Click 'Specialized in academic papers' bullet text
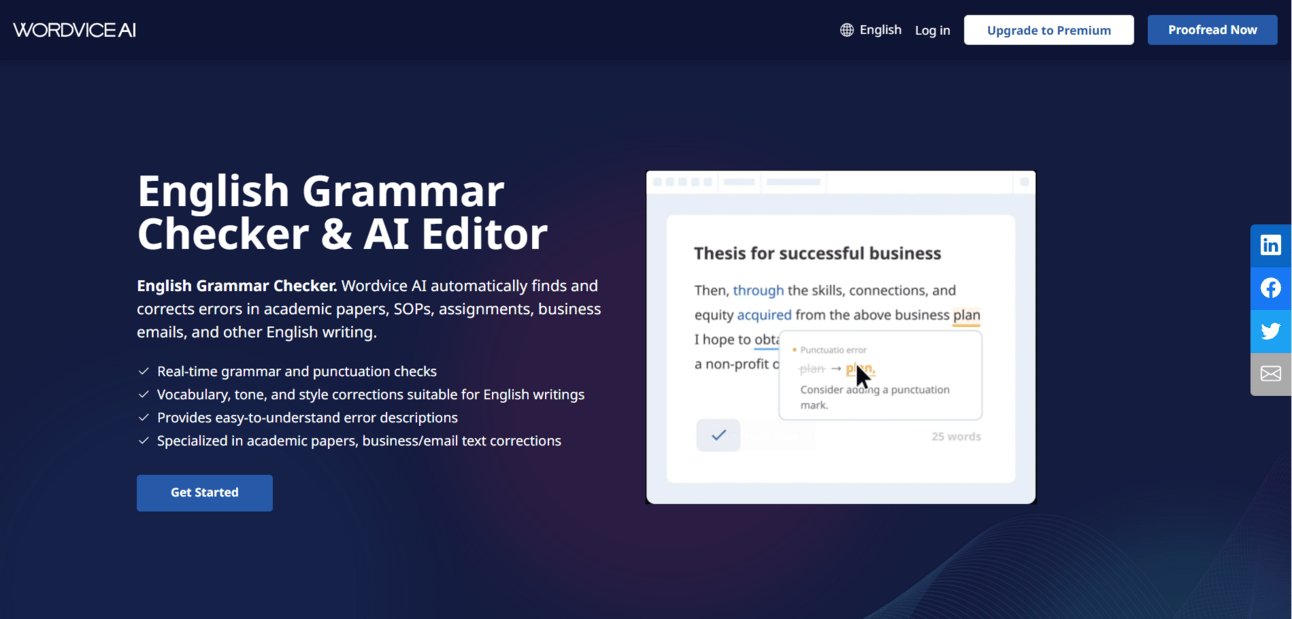The width and height of the screenshot is (1292, 619). (x=359, y=440)
